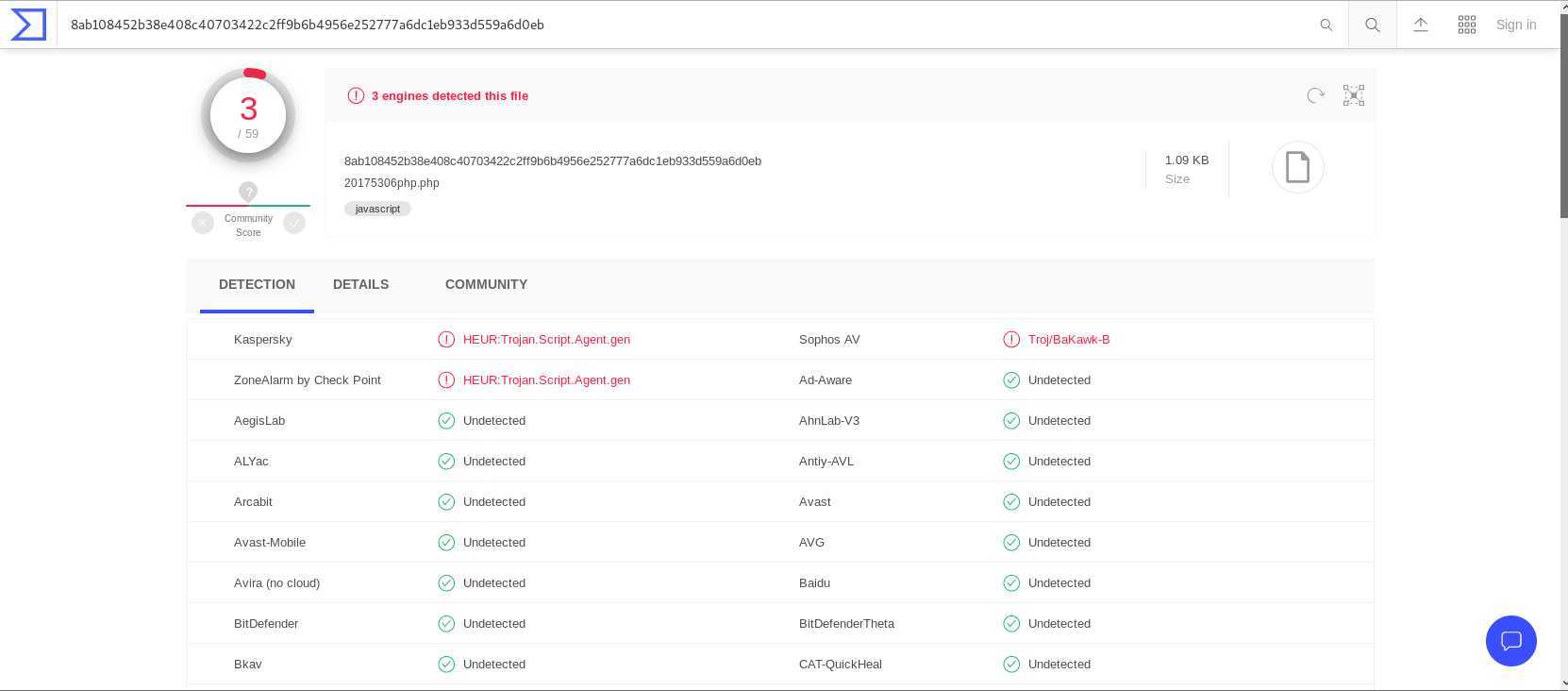Open the upload file icon

pyautogui.click(x=1421, y=25)
